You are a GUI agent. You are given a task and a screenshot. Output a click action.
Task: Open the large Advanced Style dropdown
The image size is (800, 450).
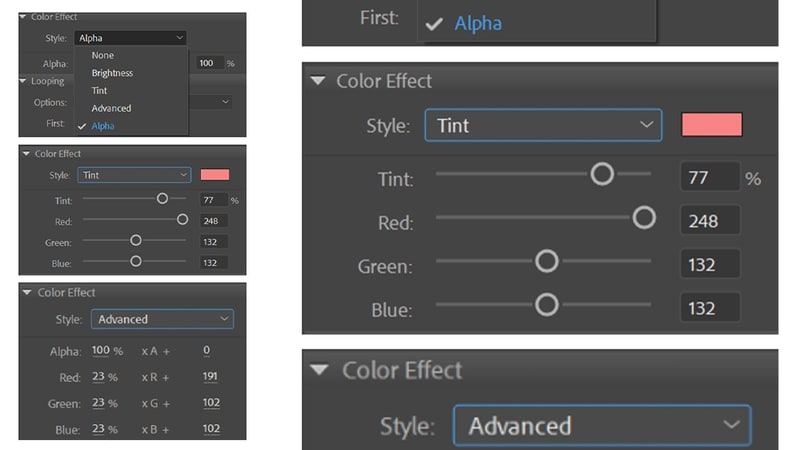click(x=601, y=426)
